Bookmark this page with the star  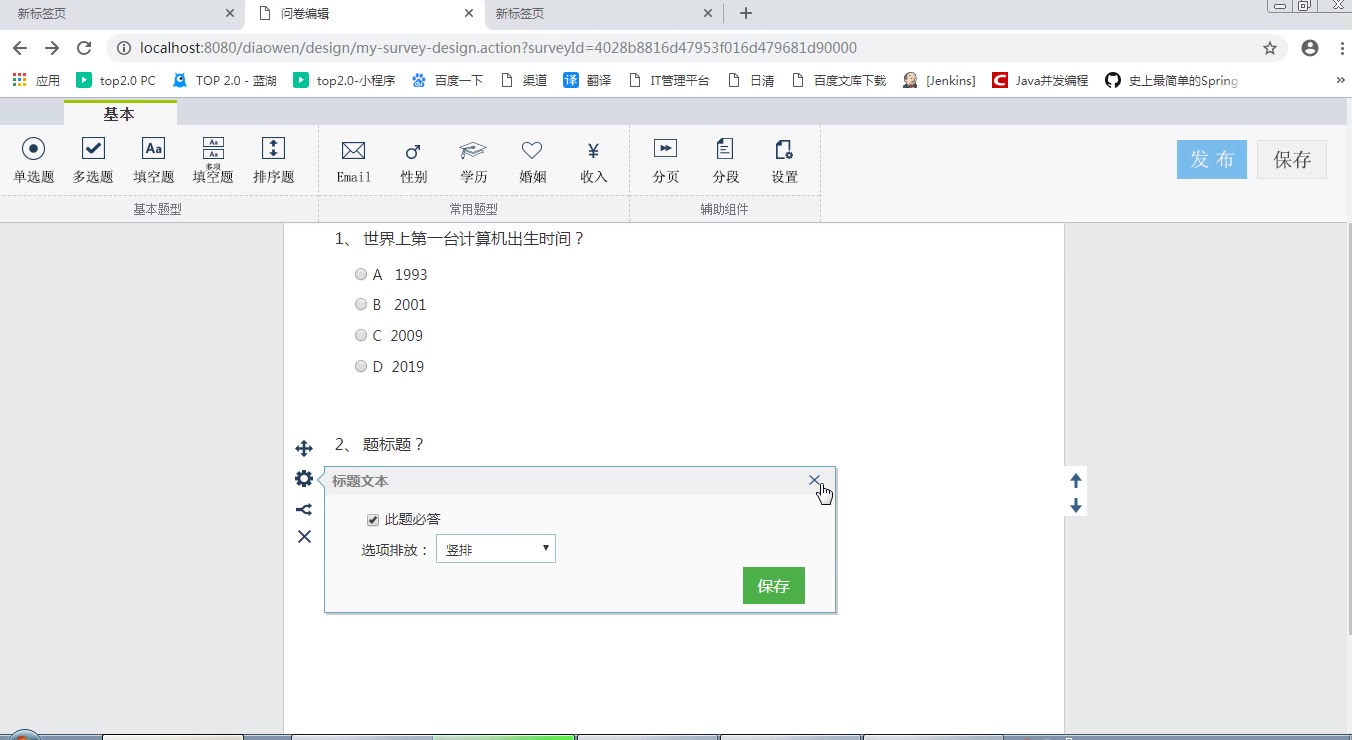pyautogui.click(x=1270, y=48)
